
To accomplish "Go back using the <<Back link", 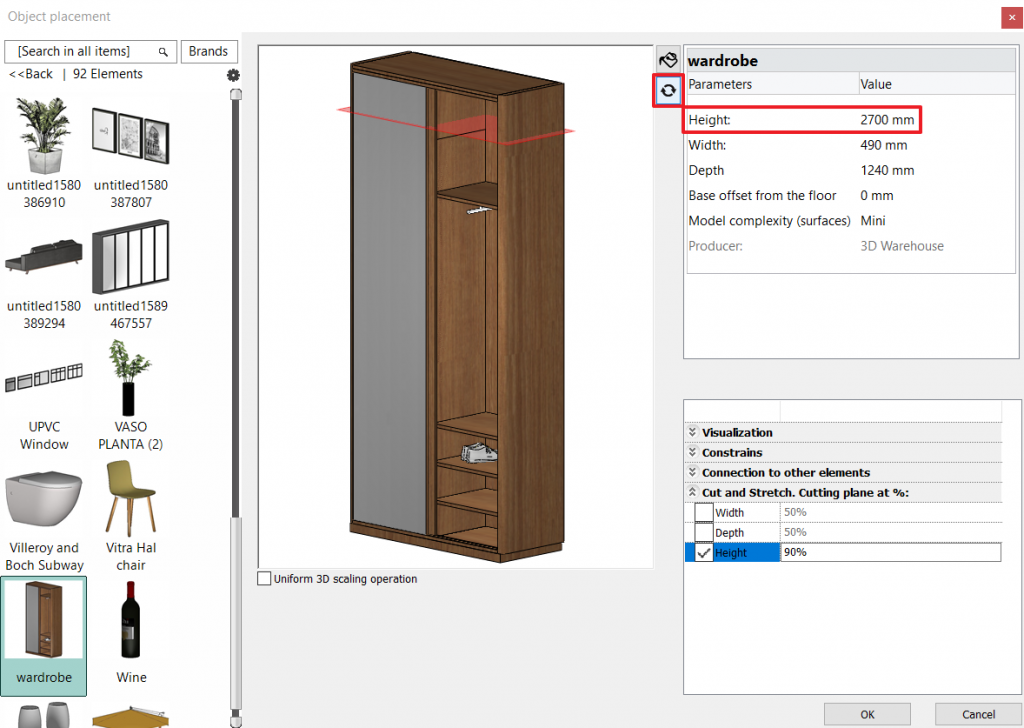I will coord(31,74).
